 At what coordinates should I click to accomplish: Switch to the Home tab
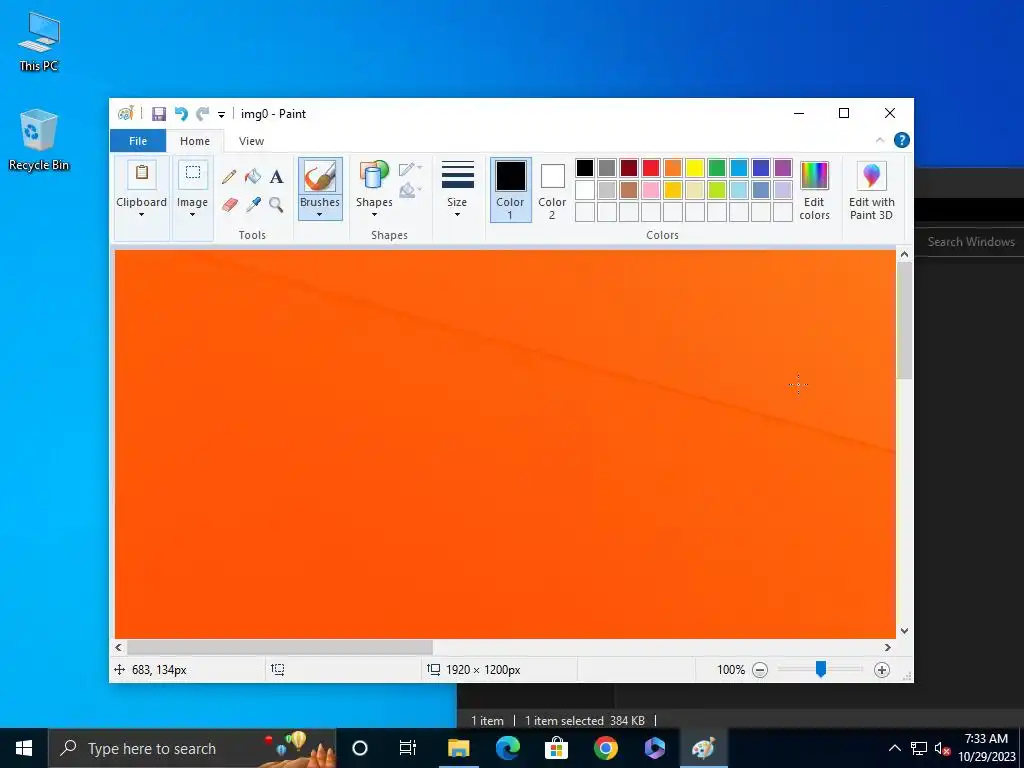195,141
